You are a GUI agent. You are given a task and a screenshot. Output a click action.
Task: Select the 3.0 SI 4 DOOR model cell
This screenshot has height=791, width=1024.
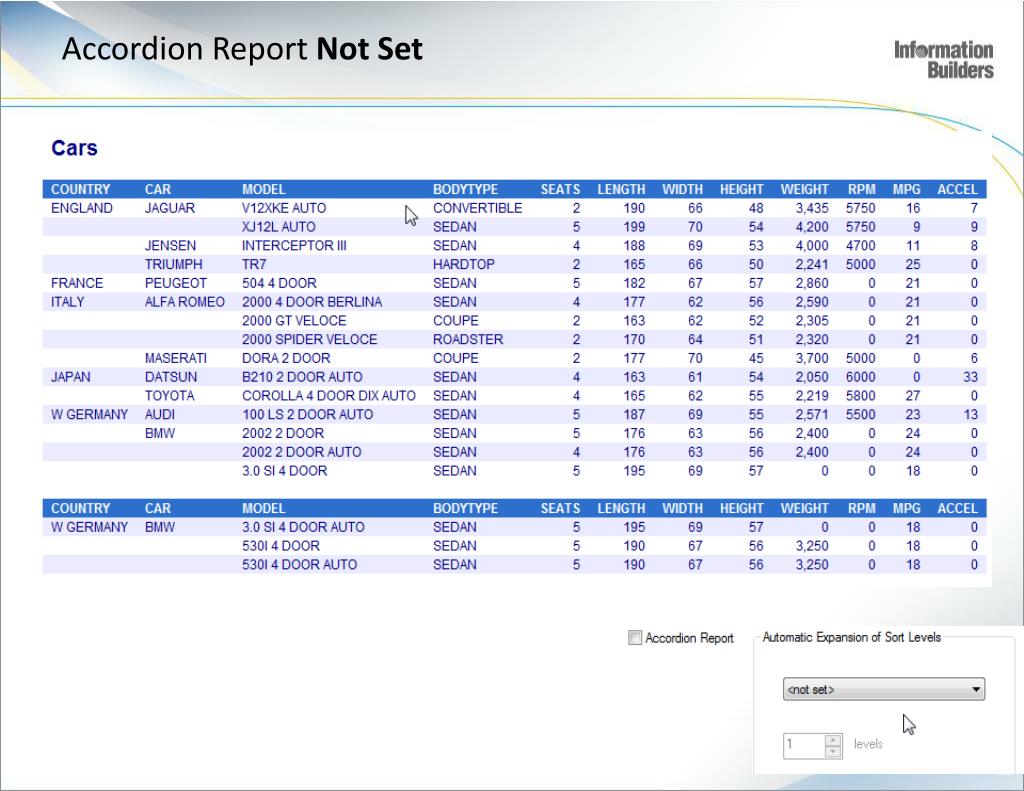click(284, 471)
